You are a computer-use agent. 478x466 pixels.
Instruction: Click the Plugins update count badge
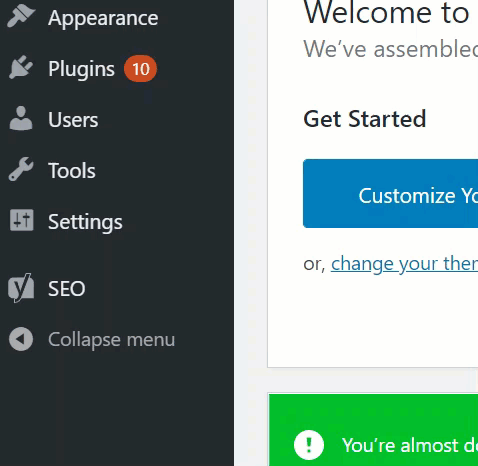(x=140, y=69)
